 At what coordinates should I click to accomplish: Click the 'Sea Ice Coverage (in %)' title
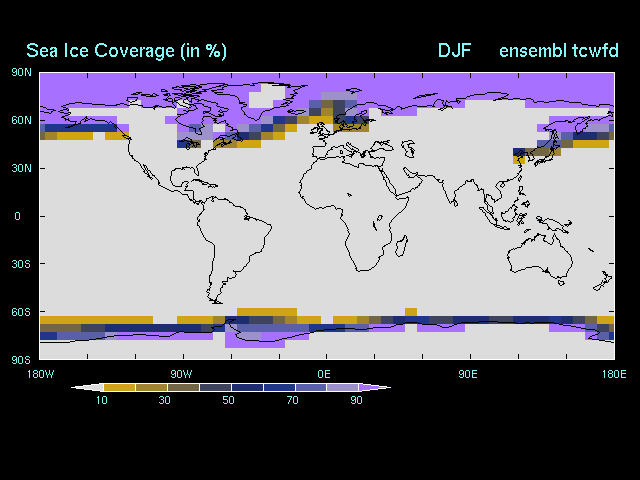pos(126,51)
